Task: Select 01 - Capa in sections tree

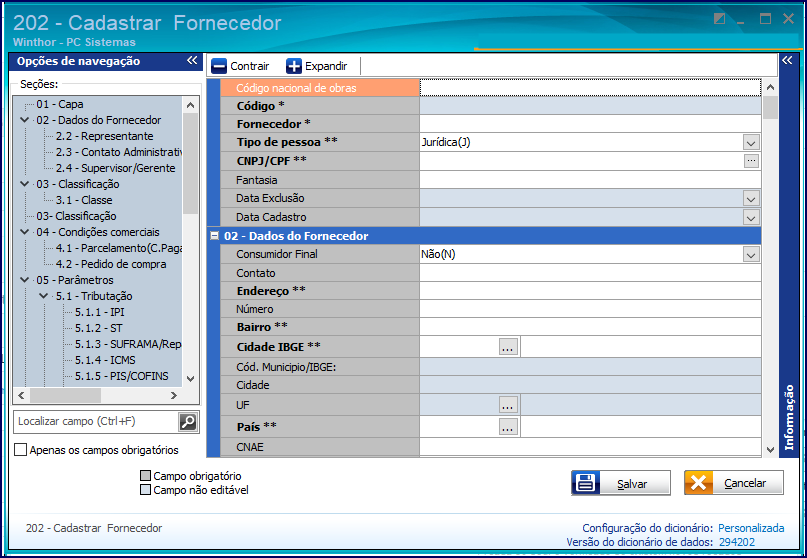Action: tap(60, 104)
